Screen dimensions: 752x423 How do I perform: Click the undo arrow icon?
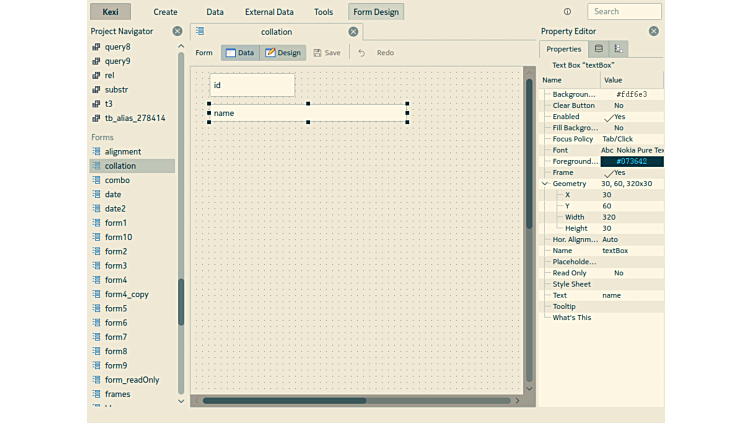click(362, 53)
